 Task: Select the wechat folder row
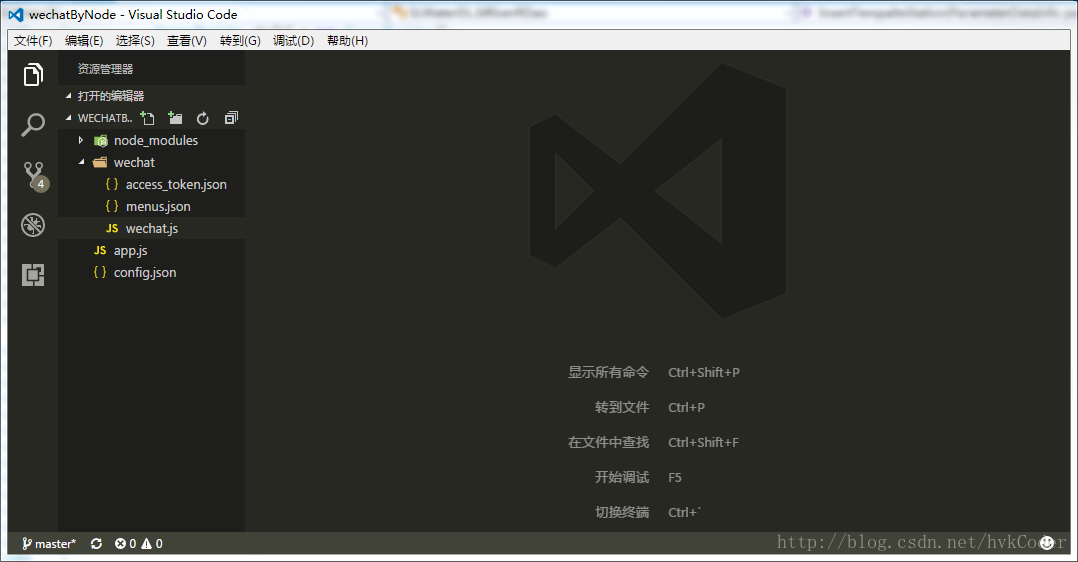click(151, 162)
